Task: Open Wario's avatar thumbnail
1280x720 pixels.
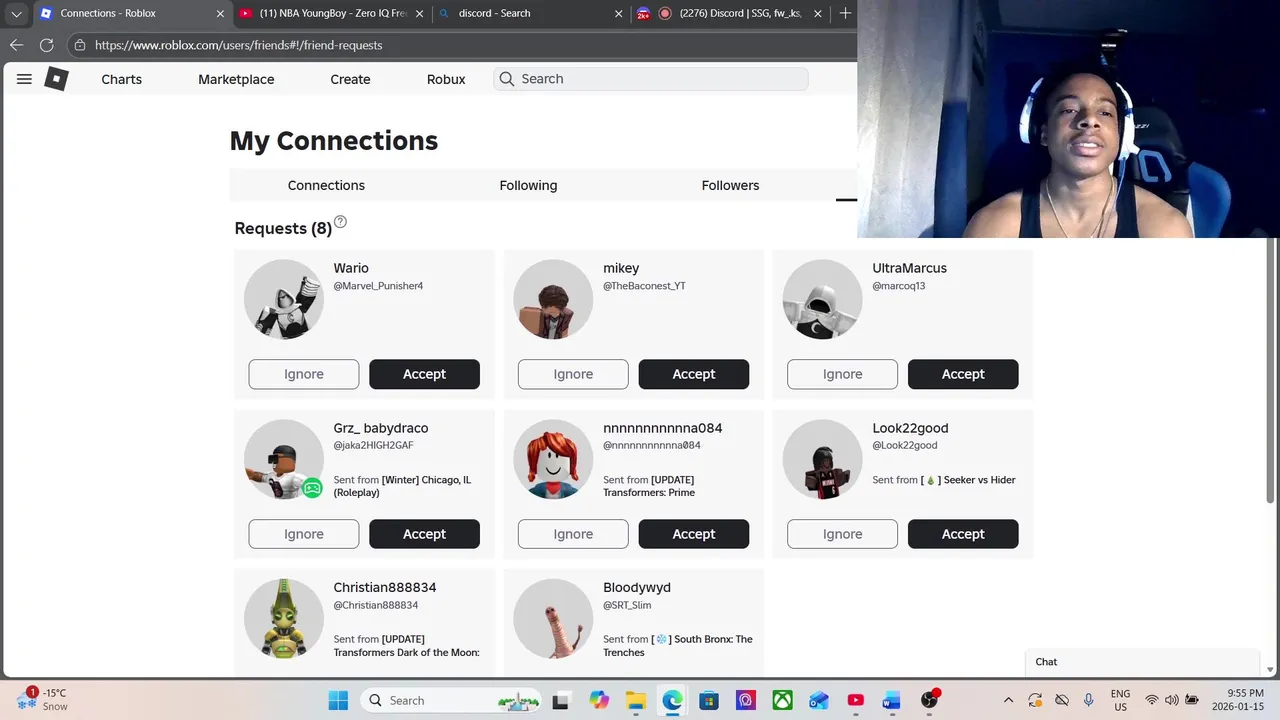Action: click(x=284, y=299)
